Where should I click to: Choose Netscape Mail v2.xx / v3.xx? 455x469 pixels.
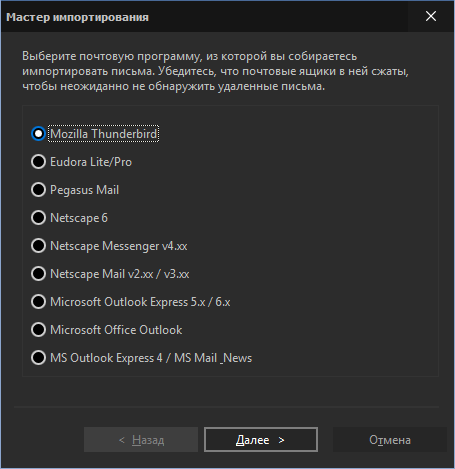point(38,274)
